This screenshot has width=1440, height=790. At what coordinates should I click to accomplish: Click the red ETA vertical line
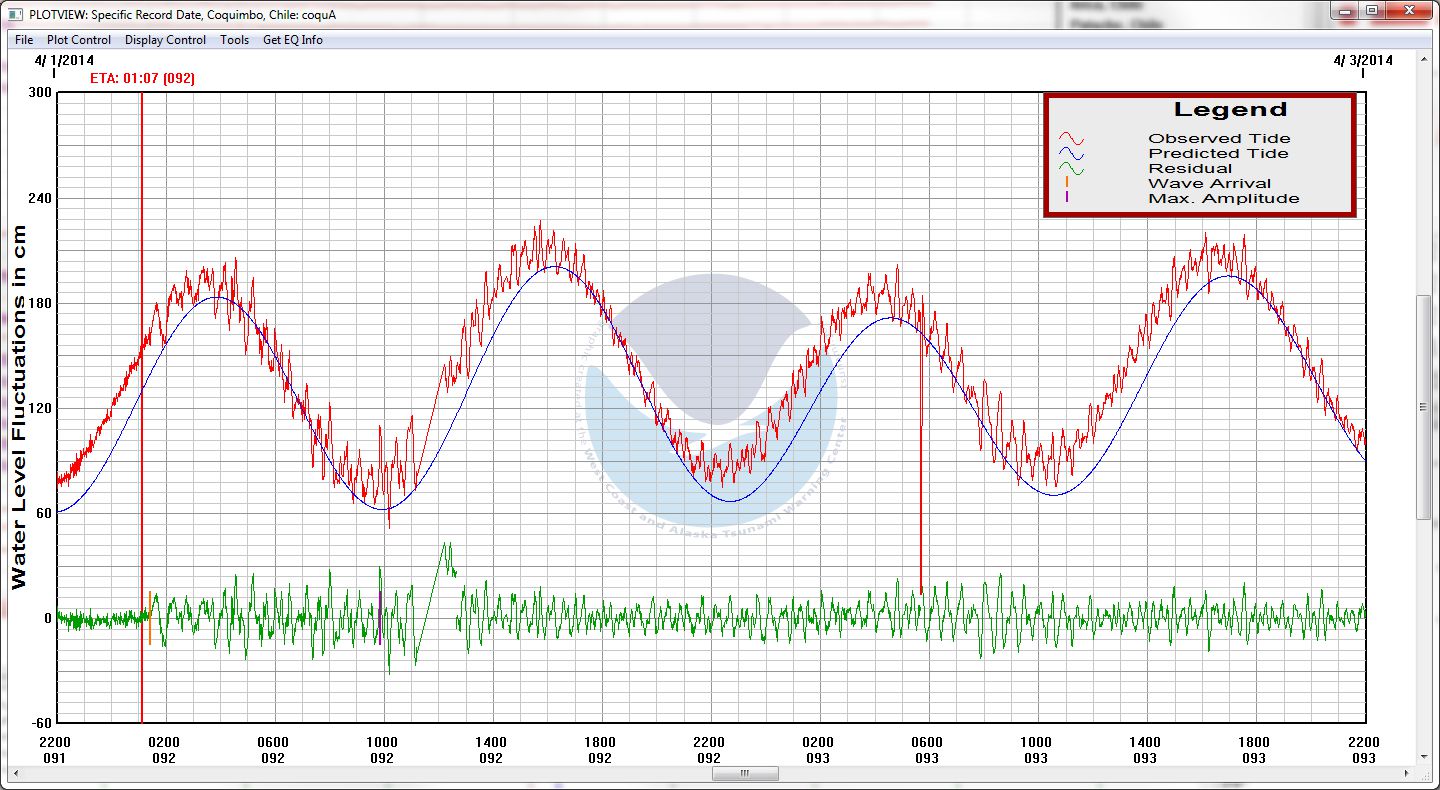(142, 407)
